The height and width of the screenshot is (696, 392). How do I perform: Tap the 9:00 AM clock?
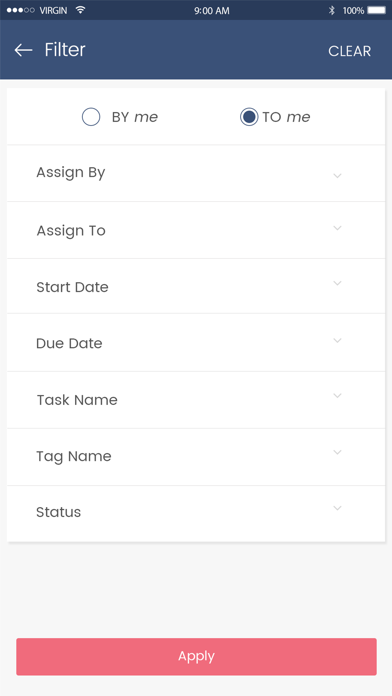pyautogui.click(x=212, y=11)
